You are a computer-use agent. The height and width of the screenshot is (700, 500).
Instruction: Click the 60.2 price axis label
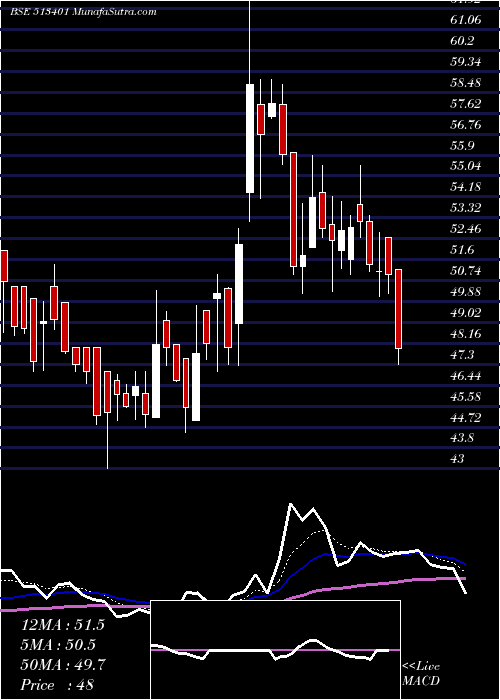462,41
